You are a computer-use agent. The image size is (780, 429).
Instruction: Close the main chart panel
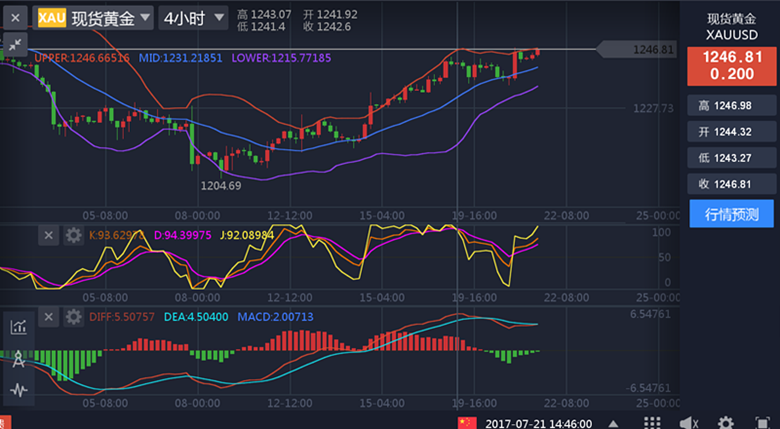click(15, 17)
